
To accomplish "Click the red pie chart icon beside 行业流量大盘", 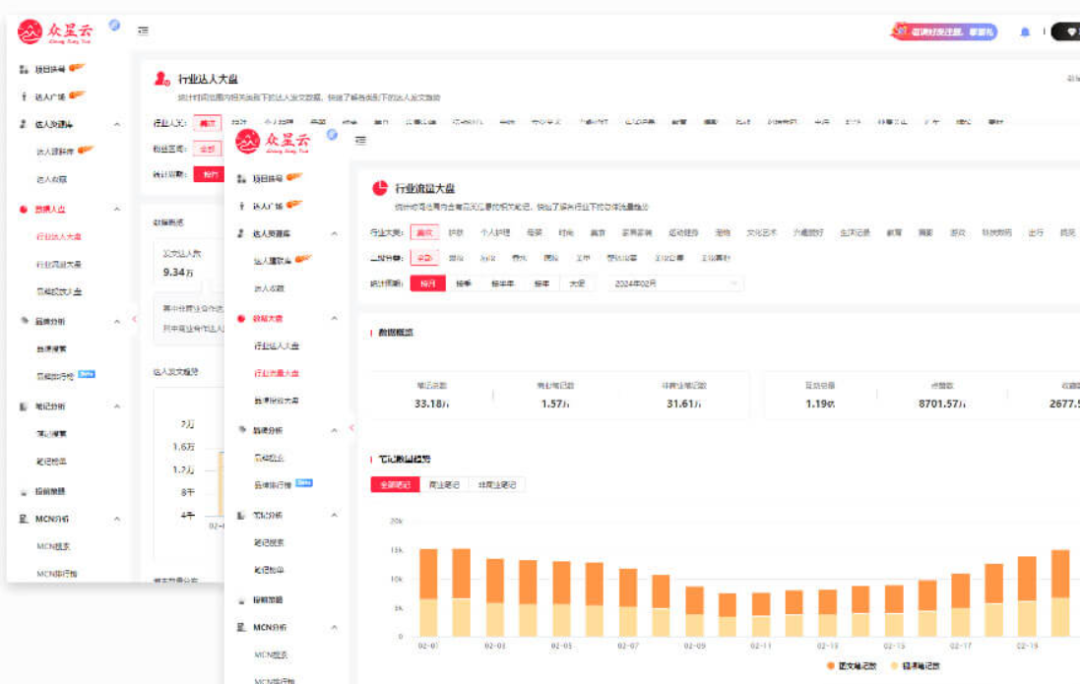I will click(380, 188).
